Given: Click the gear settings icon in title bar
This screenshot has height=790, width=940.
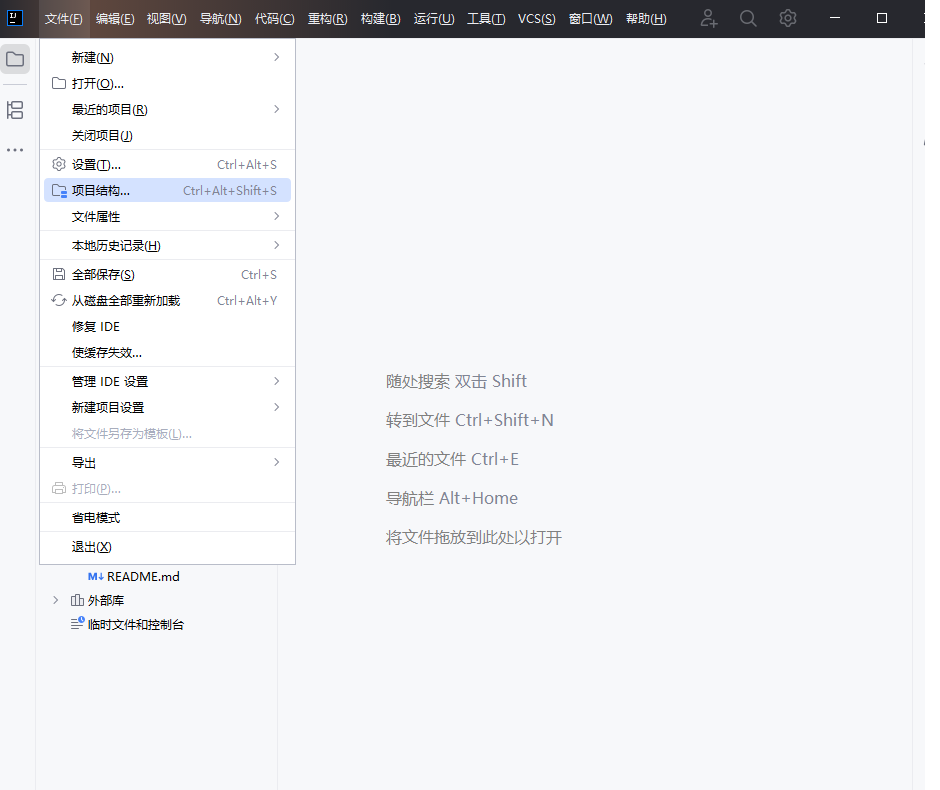Looking at the screenshot, I should [x=788, y=18].
